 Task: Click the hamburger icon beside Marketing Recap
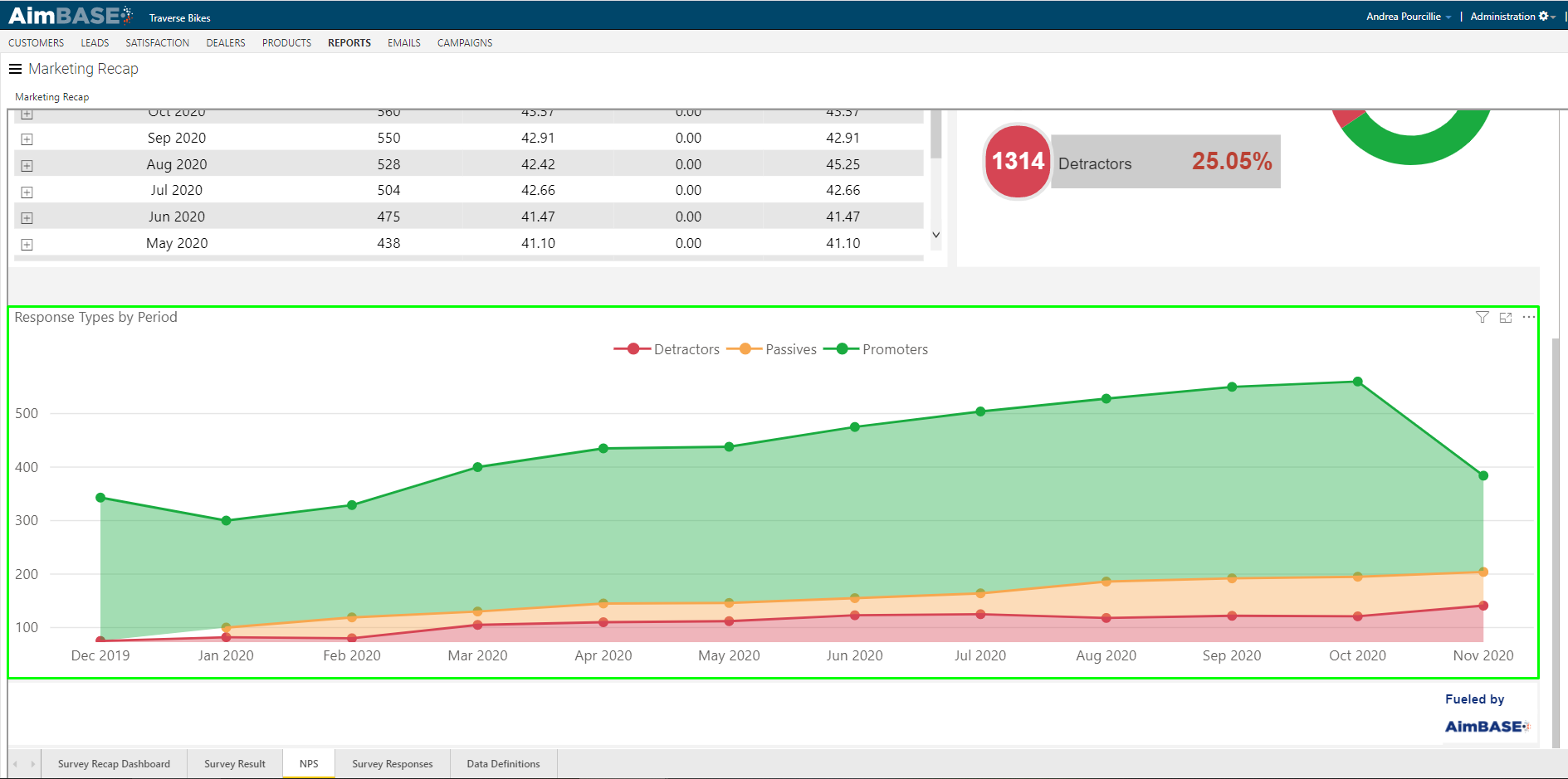click(x=15, y=69)
